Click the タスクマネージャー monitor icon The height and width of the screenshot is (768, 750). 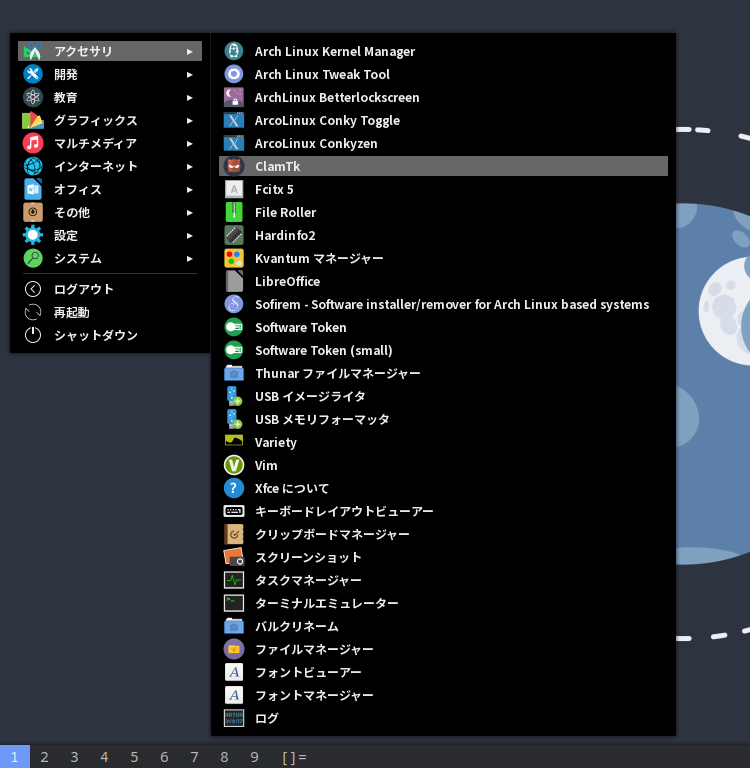[x=234, y=580]
